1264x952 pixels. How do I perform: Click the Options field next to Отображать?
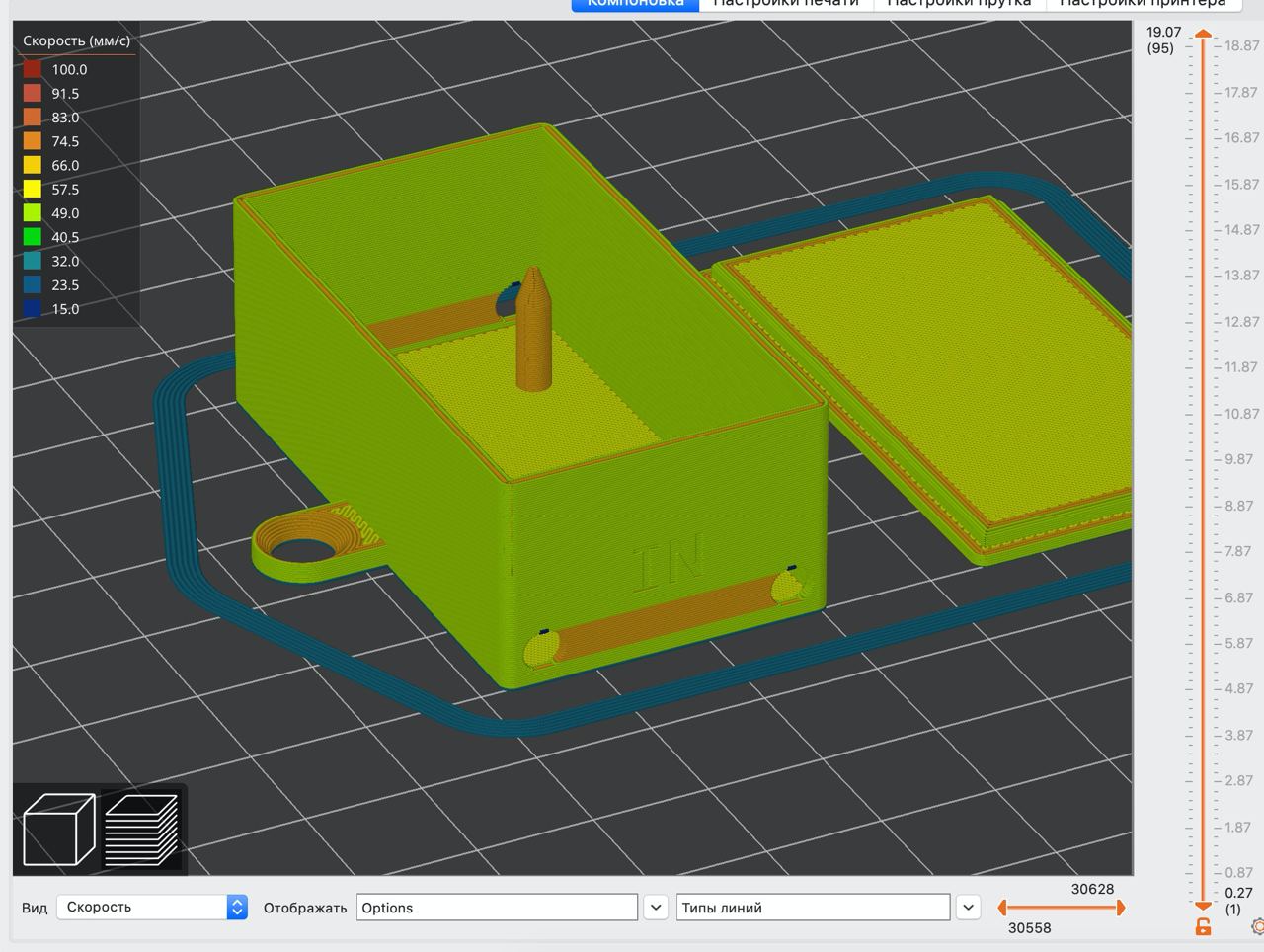click(x=497, y=908)
